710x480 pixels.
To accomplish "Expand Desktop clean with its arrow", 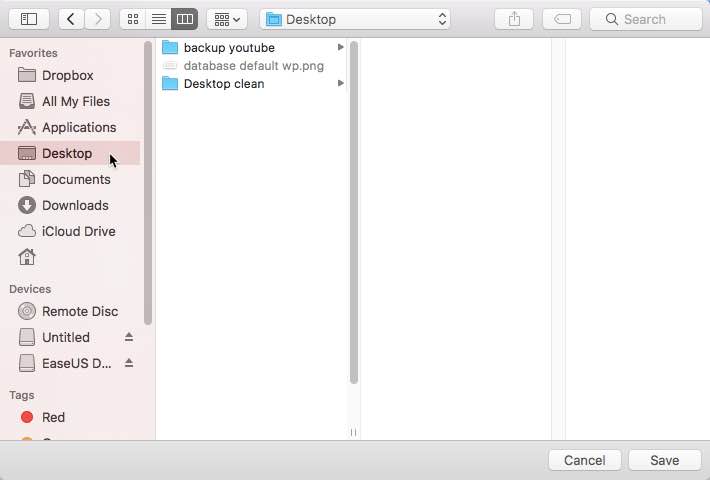I will coord(341,83).
